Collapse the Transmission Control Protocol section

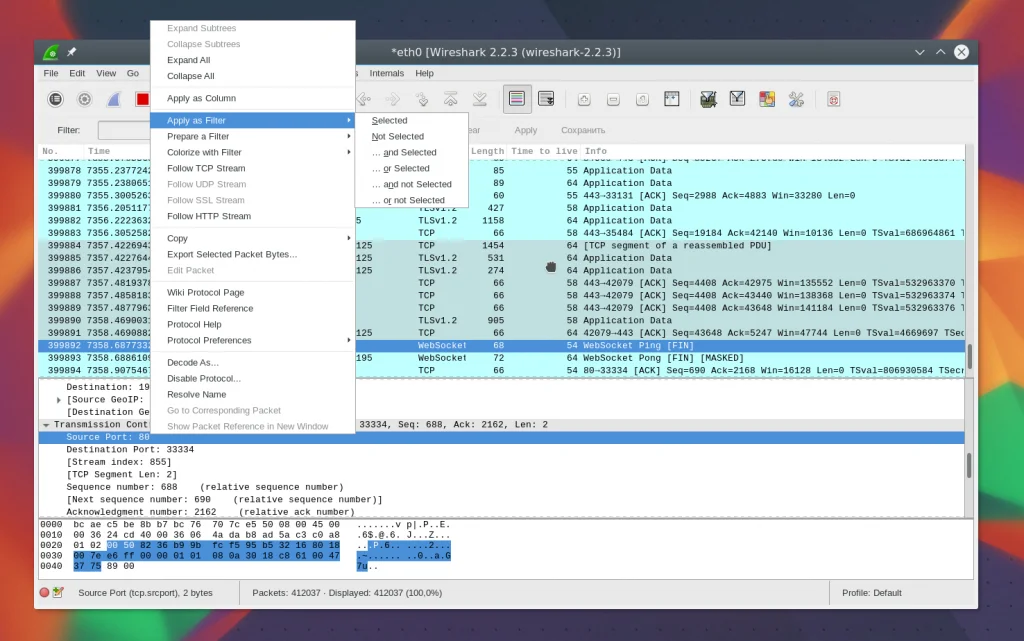[x=45, y=425]
